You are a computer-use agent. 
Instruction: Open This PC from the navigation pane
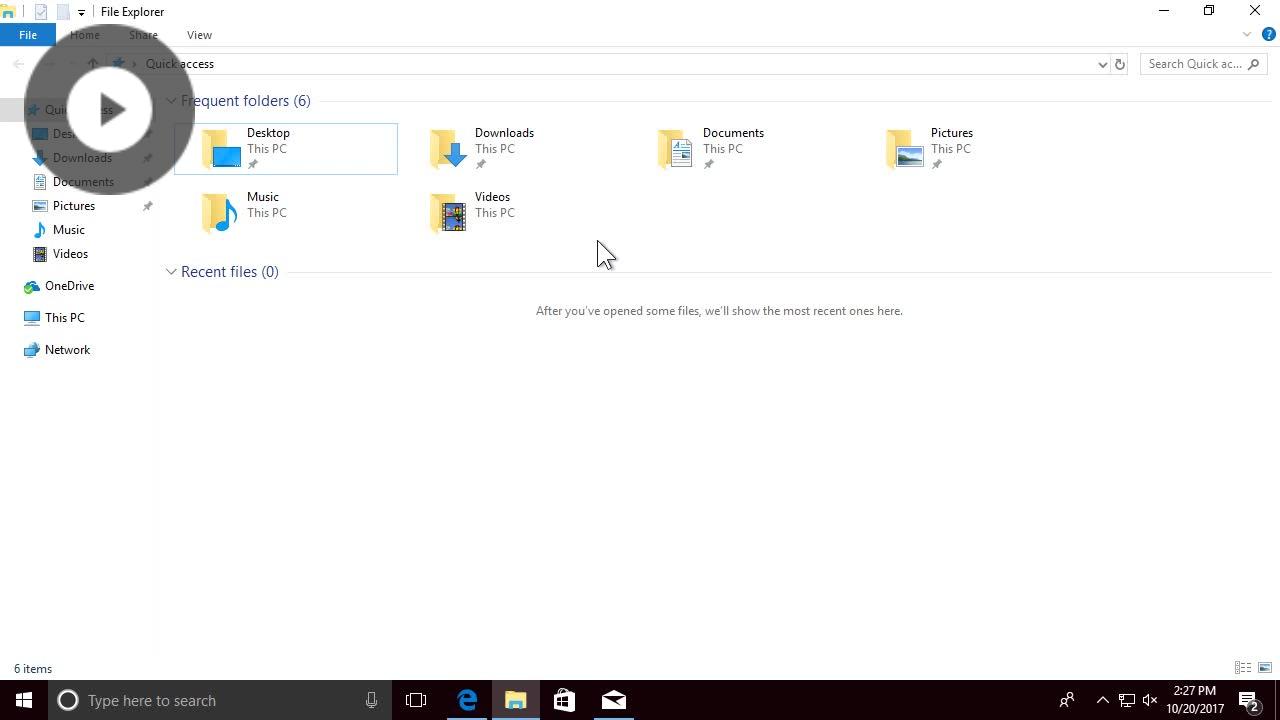click(x=64, y=317)
